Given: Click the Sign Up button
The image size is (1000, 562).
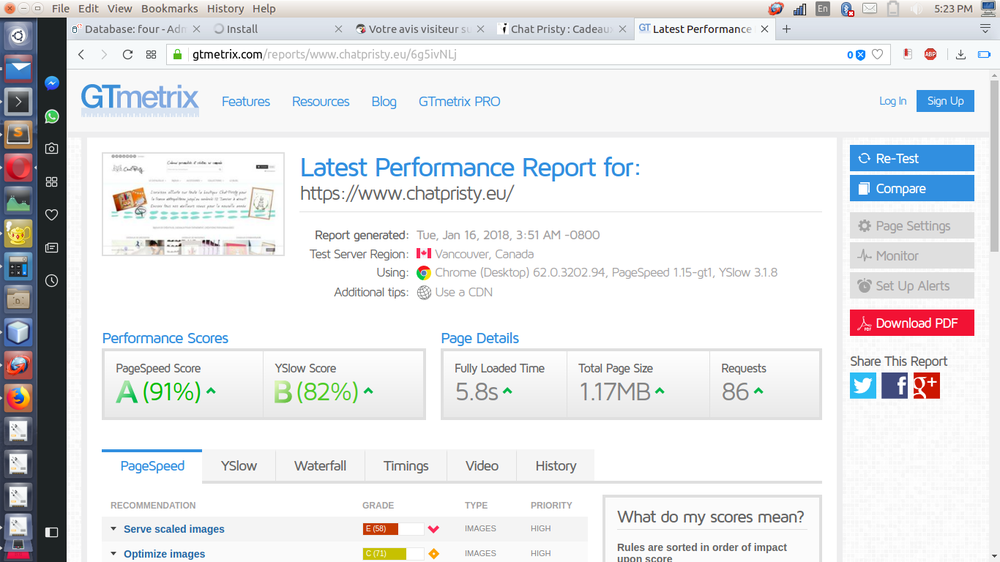Looking at the screenshot, I should point(945,101).
